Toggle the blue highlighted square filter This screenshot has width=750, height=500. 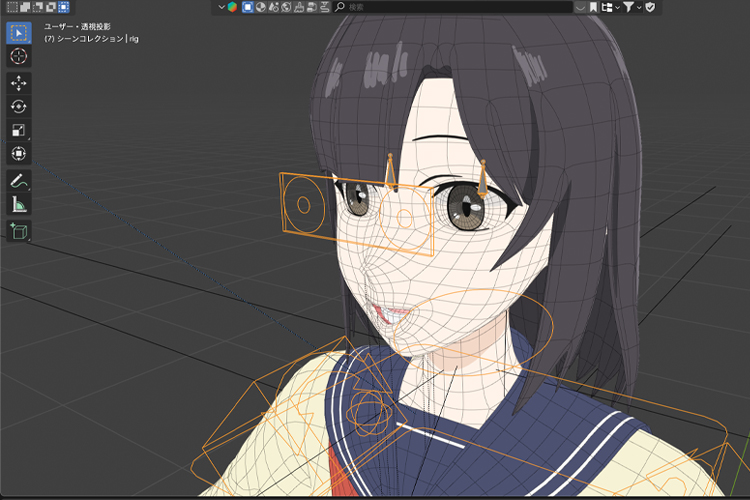[x=247, y=7]
